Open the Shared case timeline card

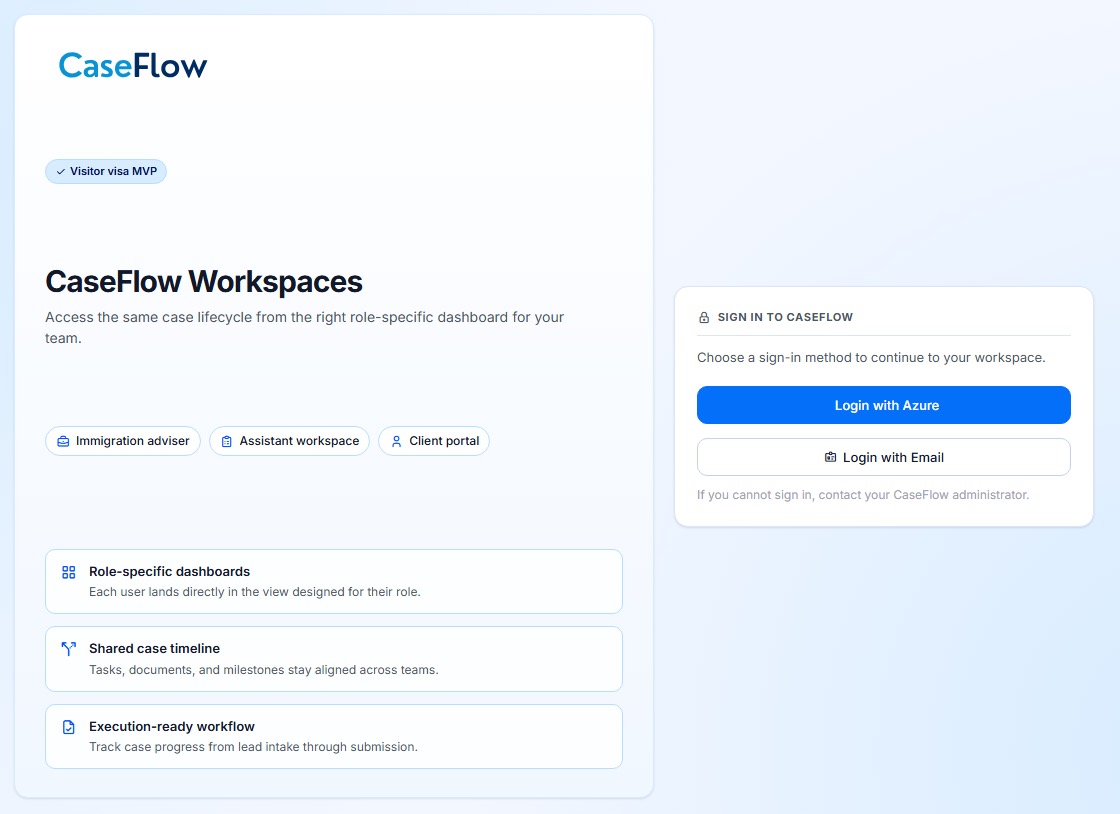pyautogui.click(x=334, y=659)
